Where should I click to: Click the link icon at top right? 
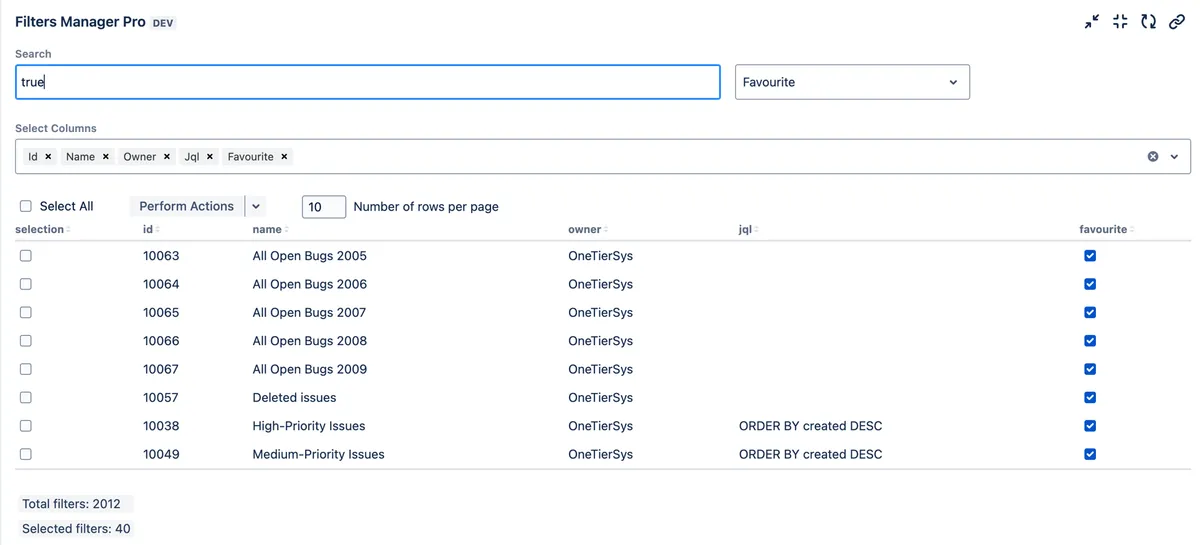coord(1177,21)
